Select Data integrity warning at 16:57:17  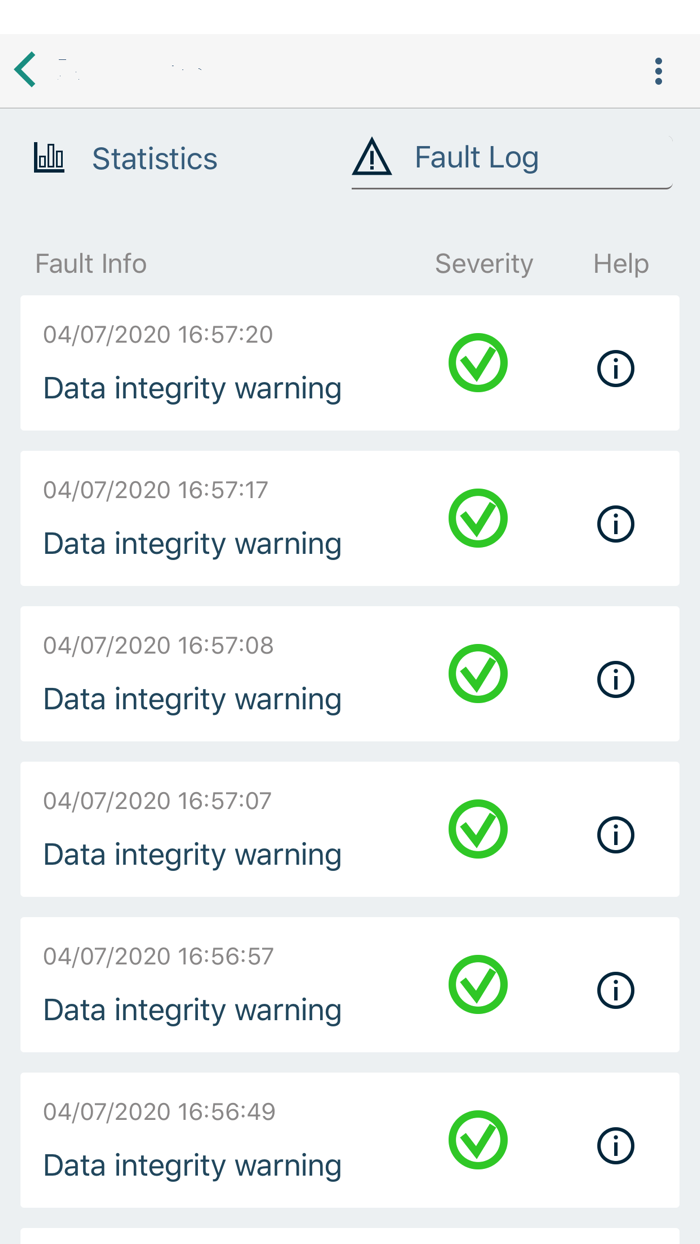click(192, 543)
